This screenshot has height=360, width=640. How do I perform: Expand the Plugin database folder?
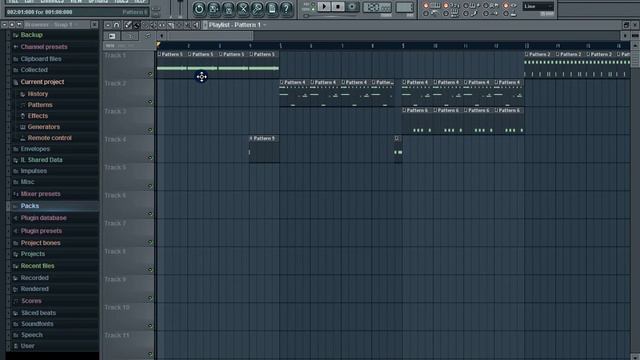tap(43, 218)
